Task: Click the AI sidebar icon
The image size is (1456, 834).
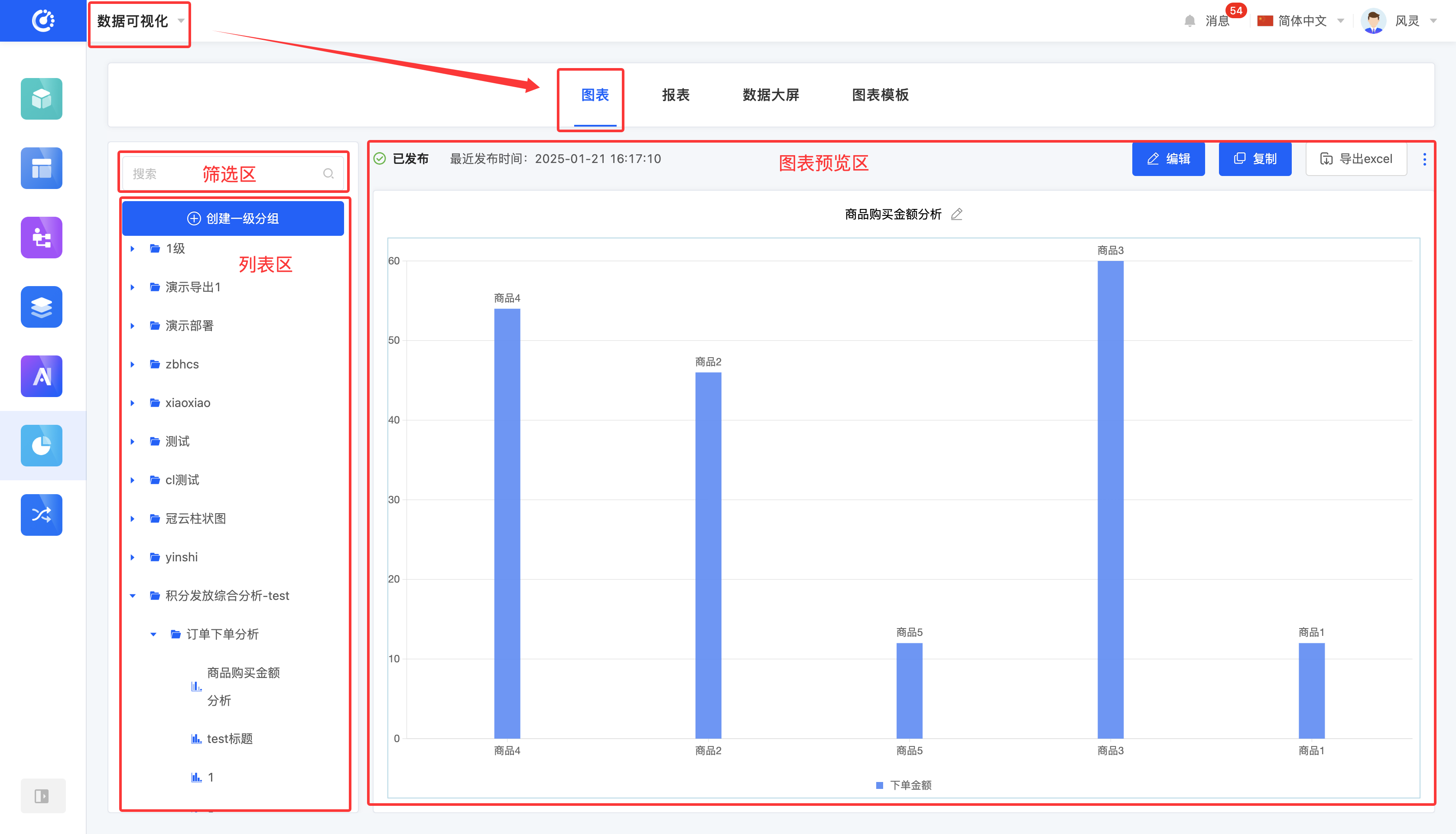Action: 41,376
